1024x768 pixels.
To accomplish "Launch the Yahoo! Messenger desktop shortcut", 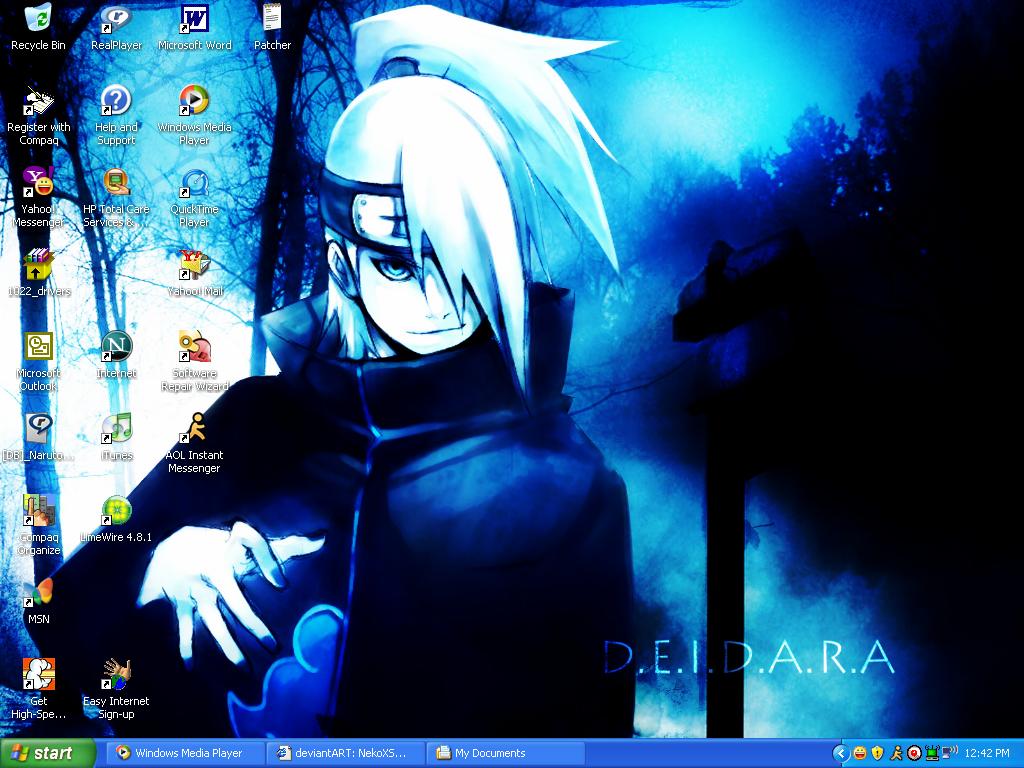I will coord(39,198).
